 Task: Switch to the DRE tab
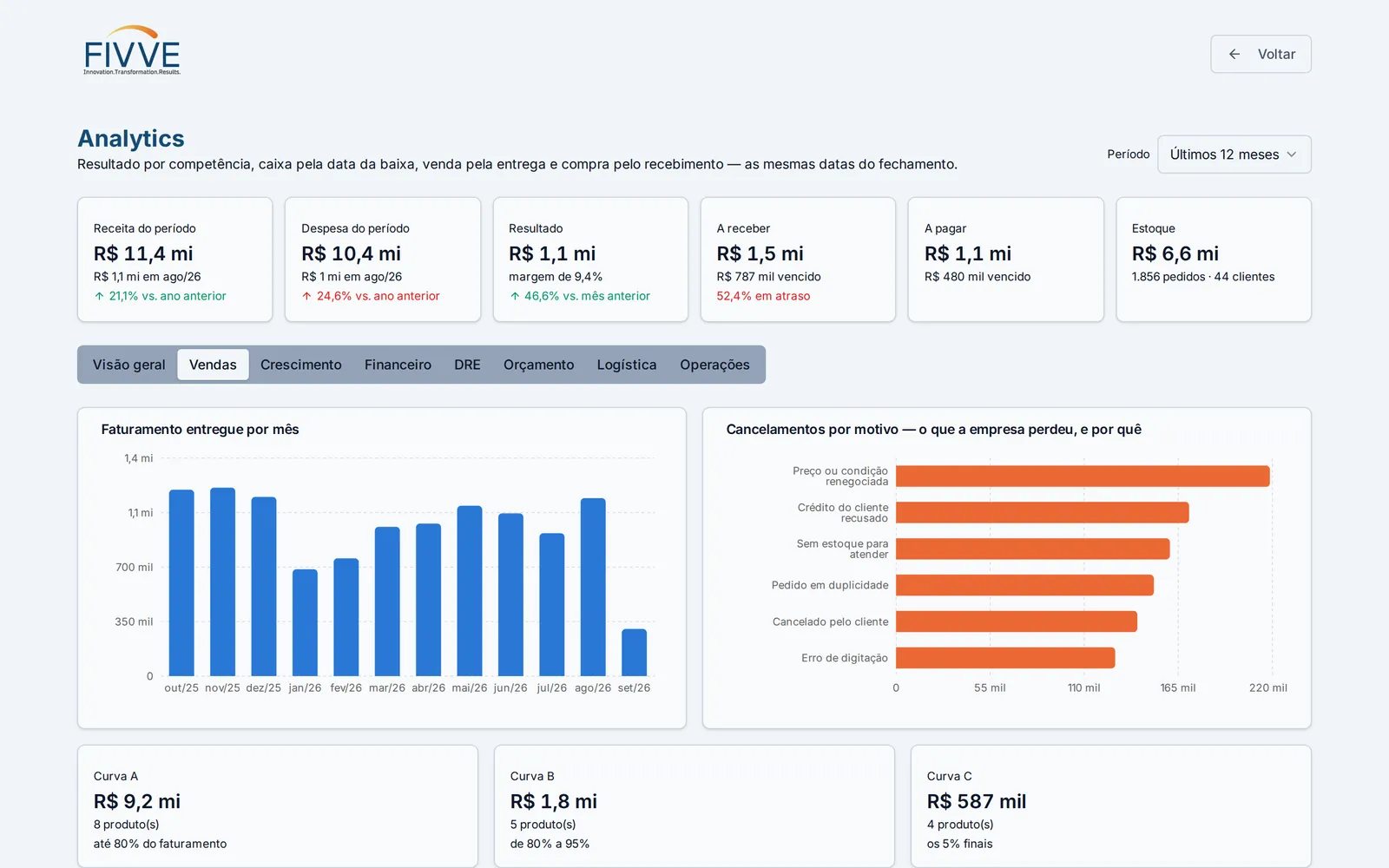click(467, 365)
